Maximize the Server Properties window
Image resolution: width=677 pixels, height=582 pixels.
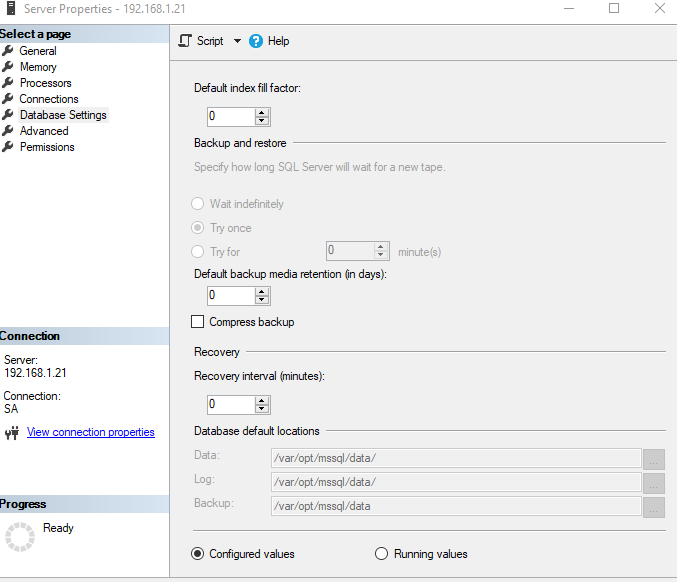(614, 8)
